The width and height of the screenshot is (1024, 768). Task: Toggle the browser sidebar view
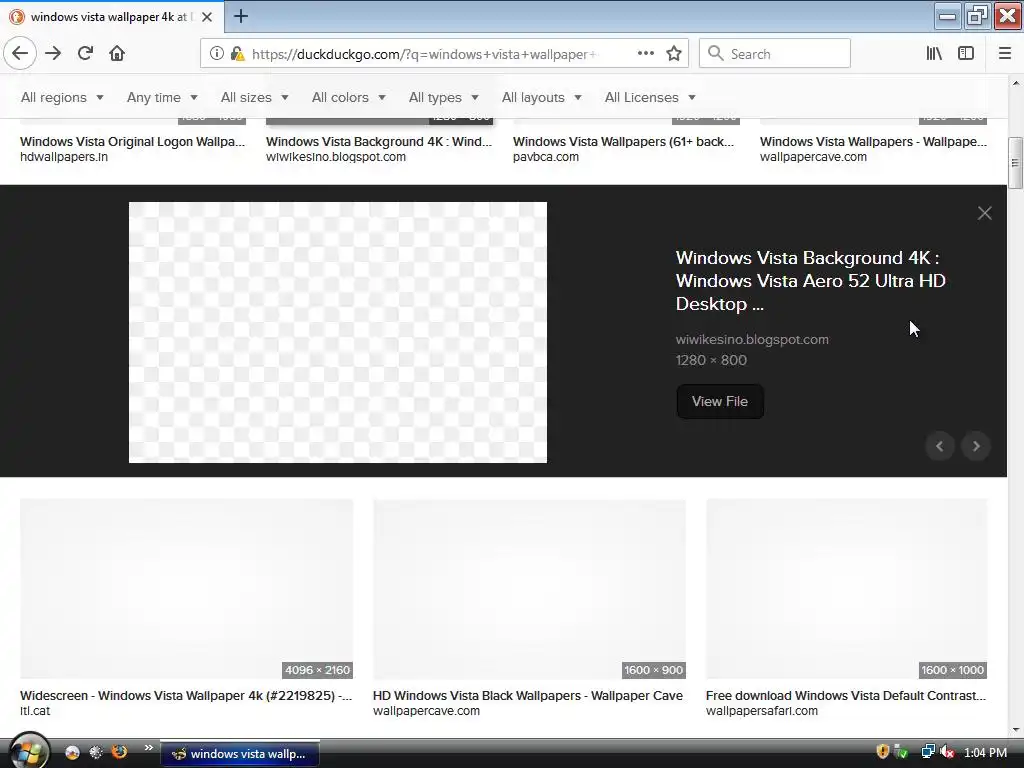966,54
